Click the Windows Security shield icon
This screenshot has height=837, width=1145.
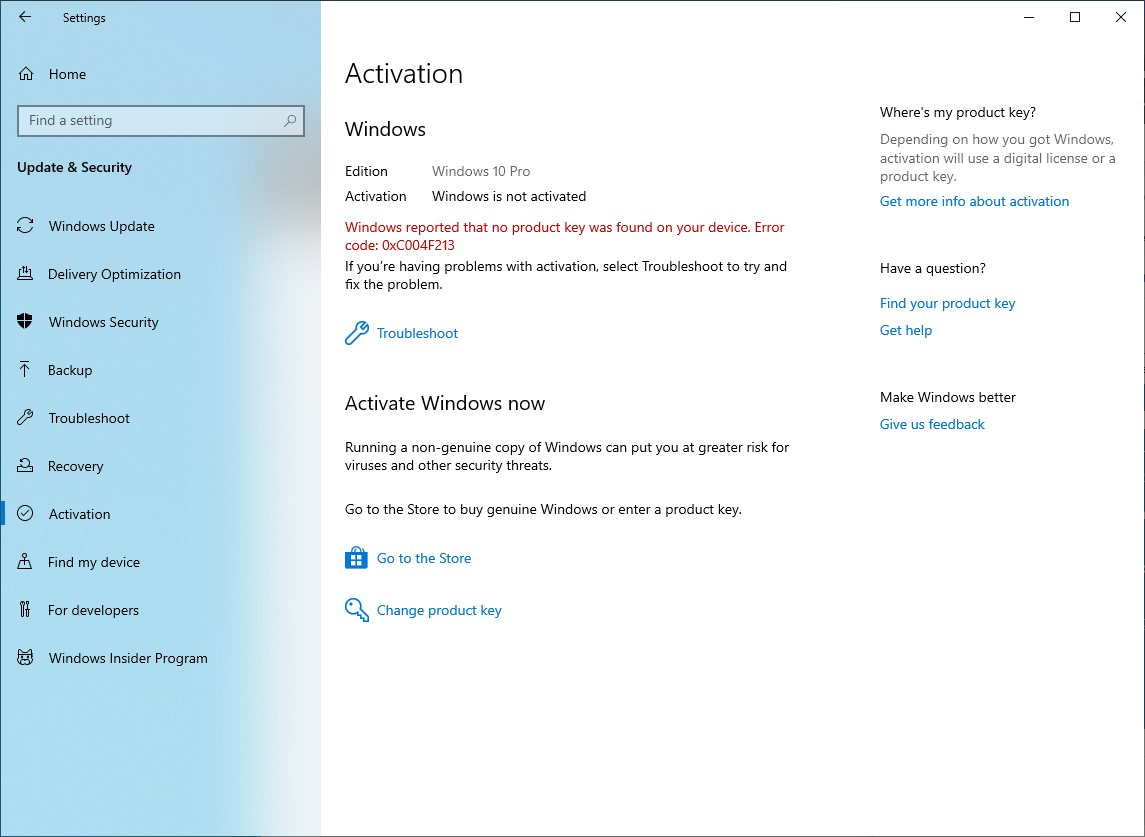point(25,321)
